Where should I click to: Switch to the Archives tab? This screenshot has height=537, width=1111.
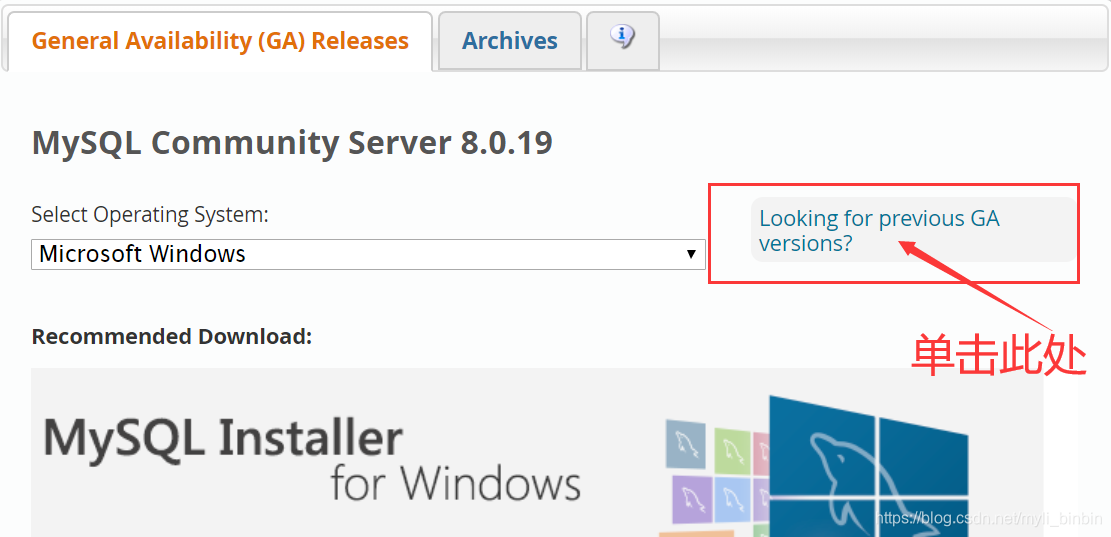[509, 41]
